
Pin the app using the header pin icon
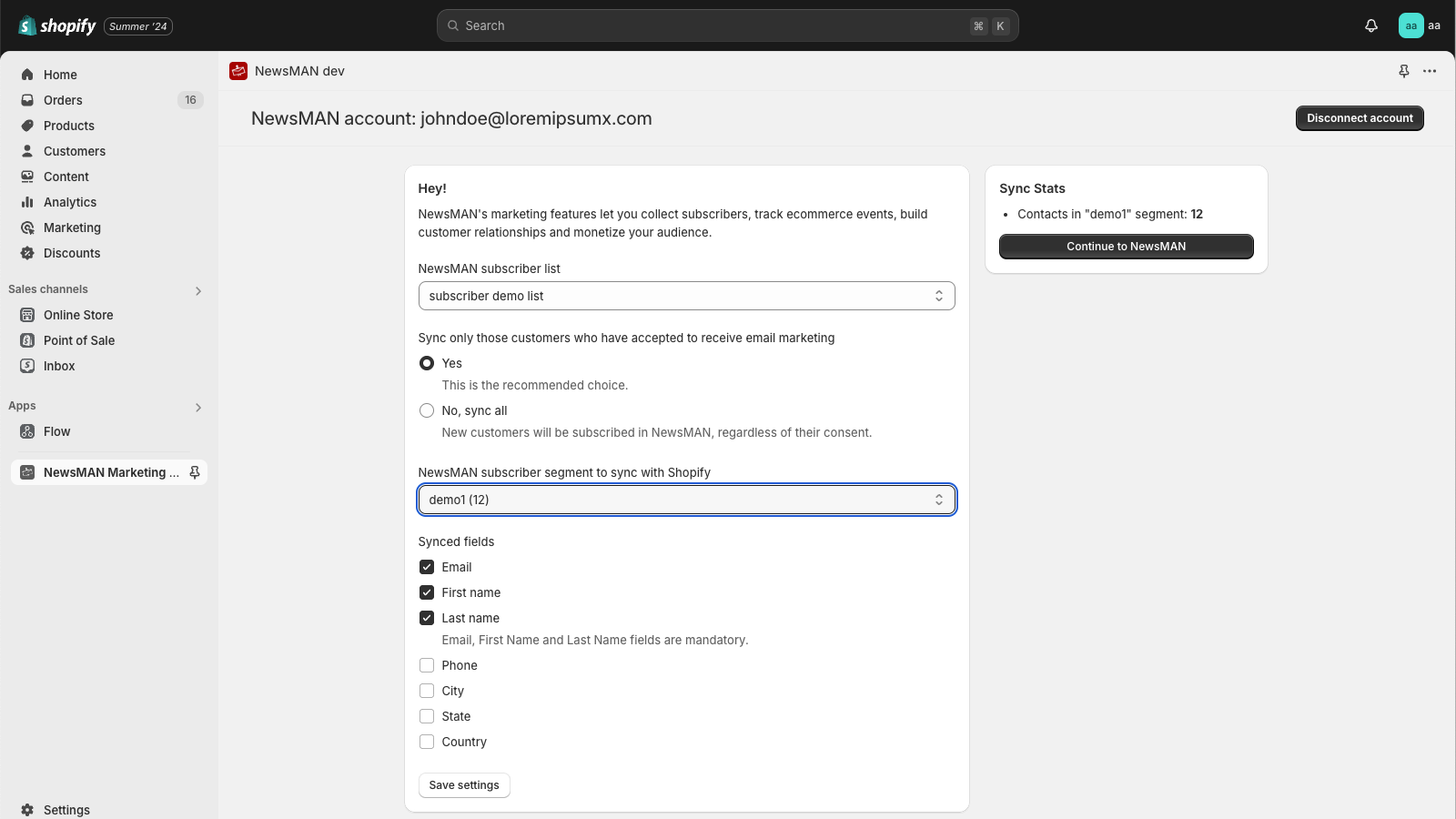tap(1404, 71)
